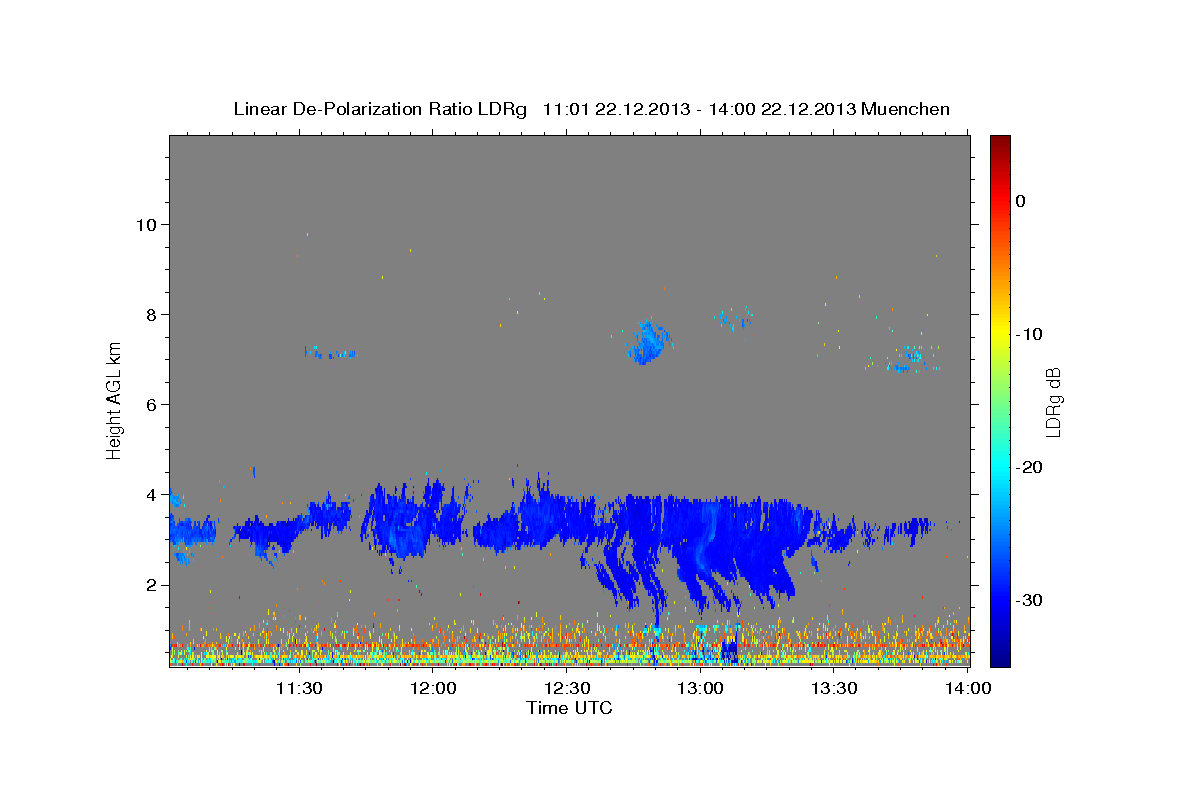
Task: Click the 'Muenchen' location label in title
Action: click(906, 109)
